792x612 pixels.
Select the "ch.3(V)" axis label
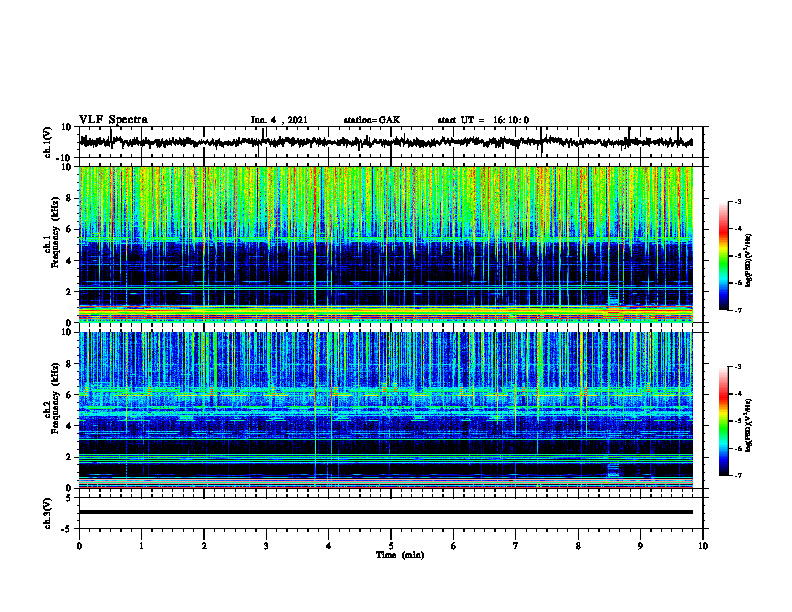coord(48,513)
